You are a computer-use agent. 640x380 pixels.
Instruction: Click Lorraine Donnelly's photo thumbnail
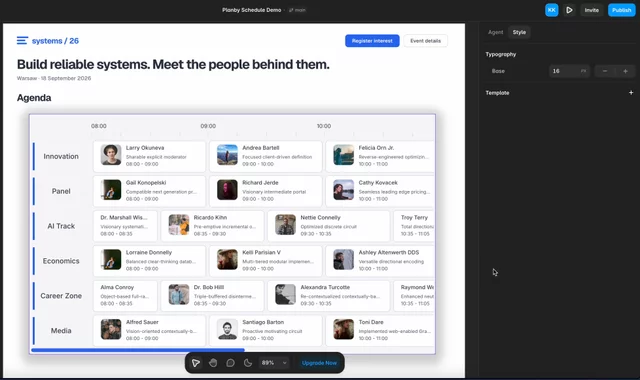pyautogui.click(x=111, y=260)
